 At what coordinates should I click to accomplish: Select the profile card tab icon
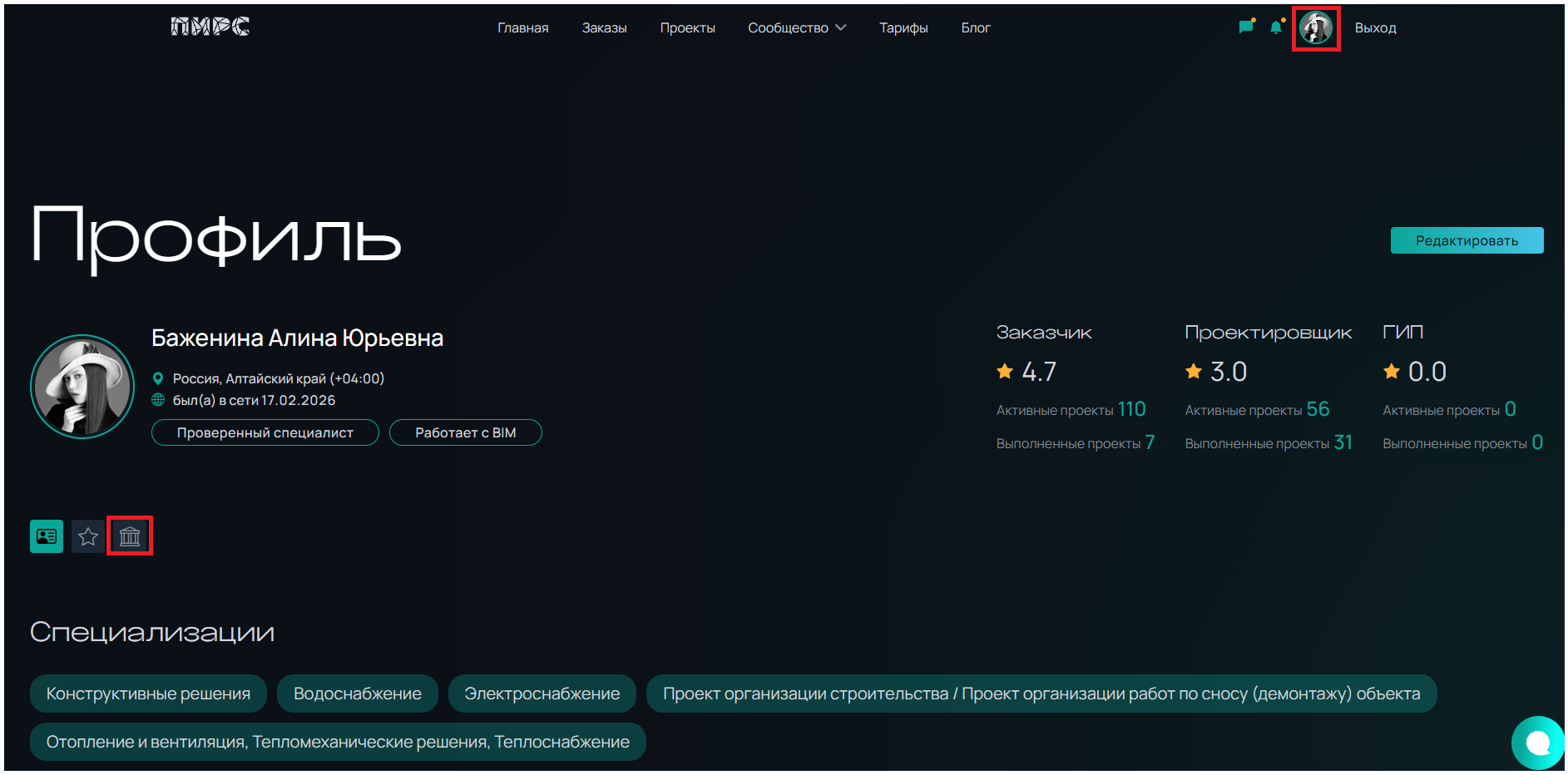click(x=47, y=536)
